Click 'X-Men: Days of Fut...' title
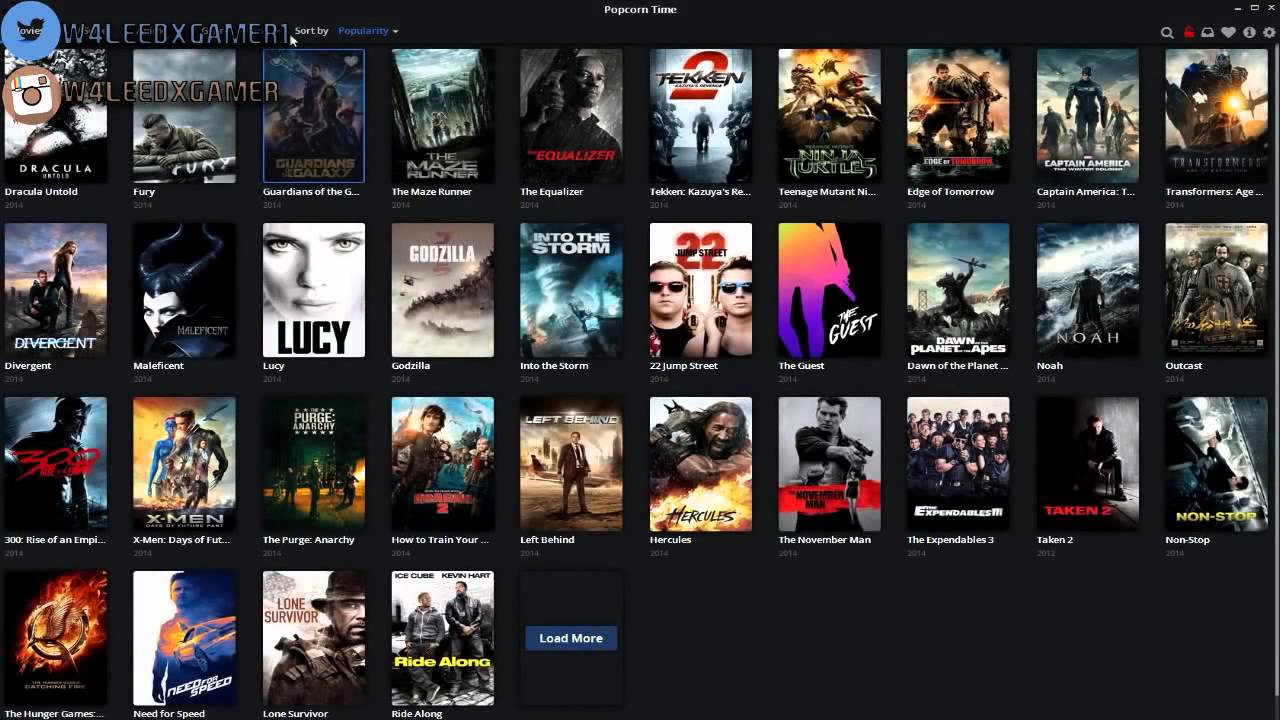1280x720 pixels. tap(181, 539)
